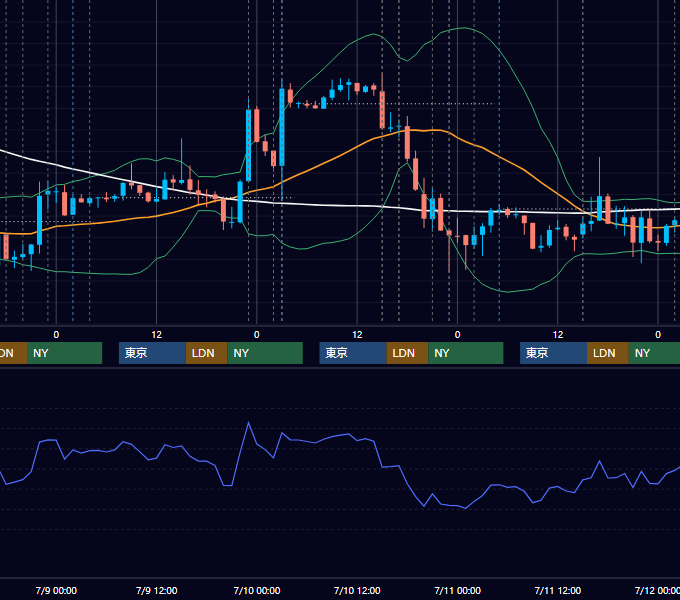Click hour label 0 above 7/10 00:00

coord(257,335)
